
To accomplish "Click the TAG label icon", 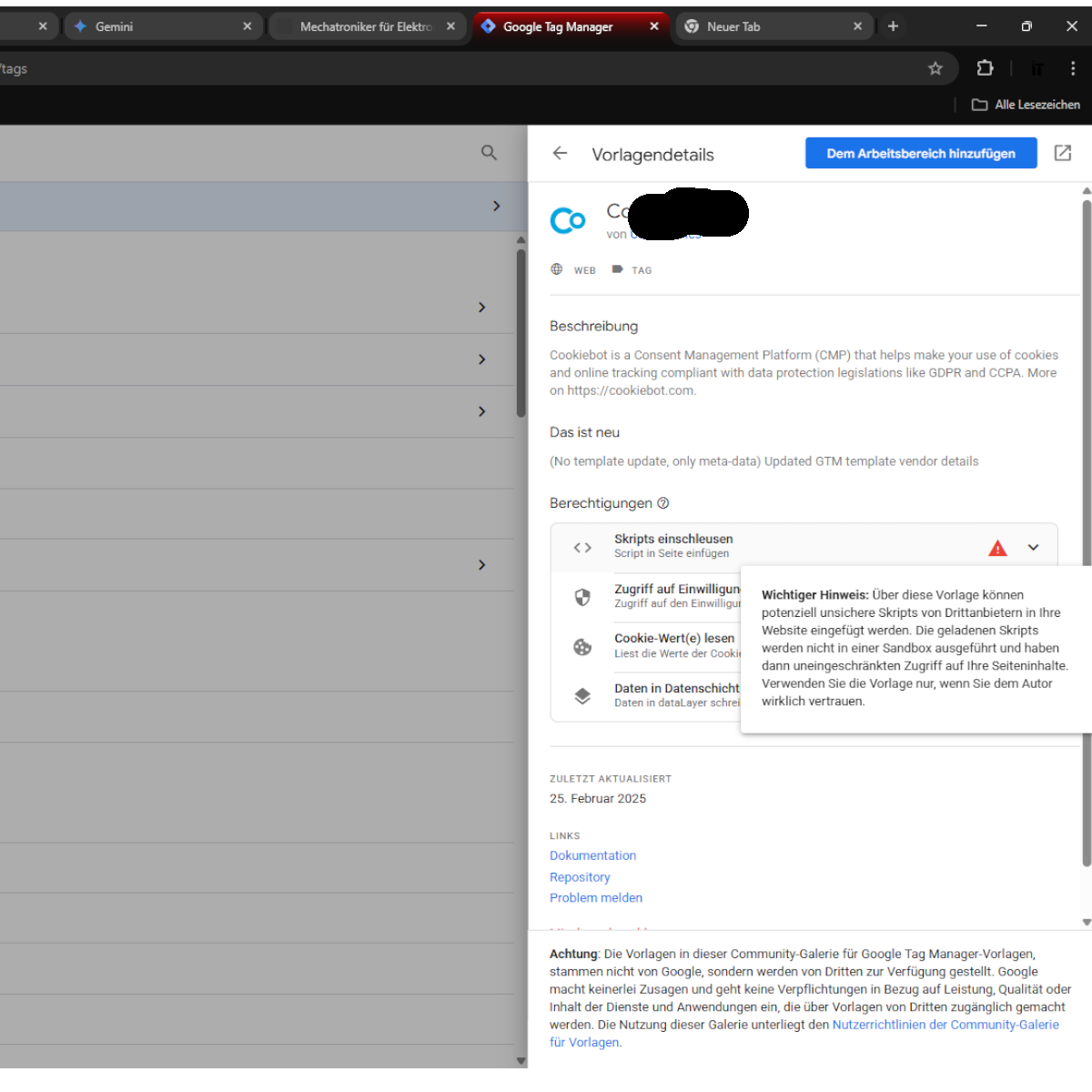I will click(x=617, y=269).
